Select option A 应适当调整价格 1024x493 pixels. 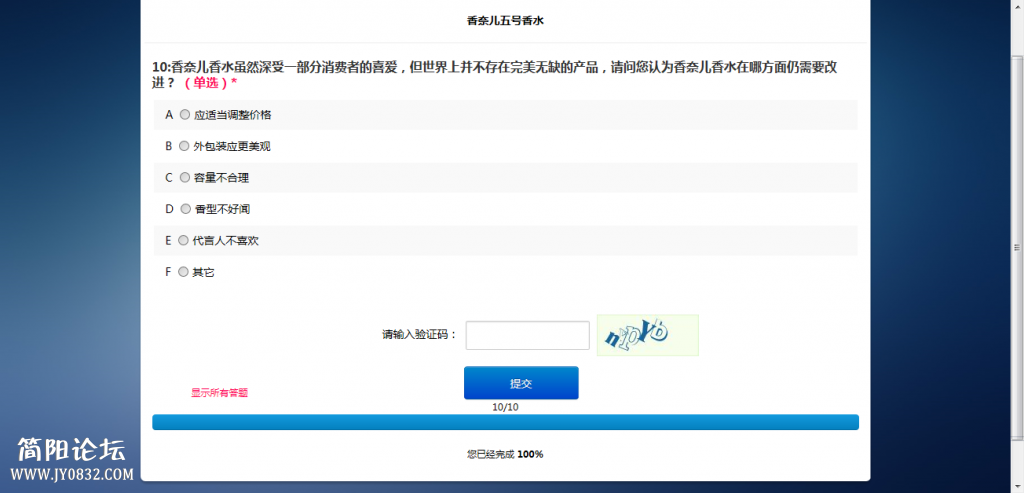tap(185, 114)
